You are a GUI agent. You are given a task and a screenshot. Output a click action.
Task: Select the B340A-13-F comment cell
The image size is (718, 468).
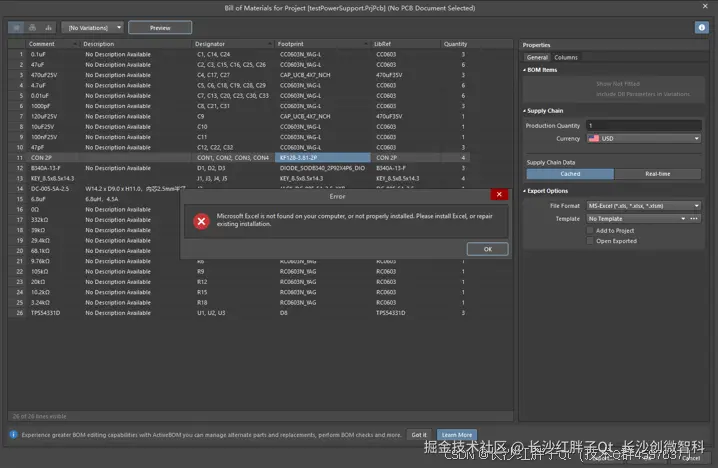coord(54,168)
